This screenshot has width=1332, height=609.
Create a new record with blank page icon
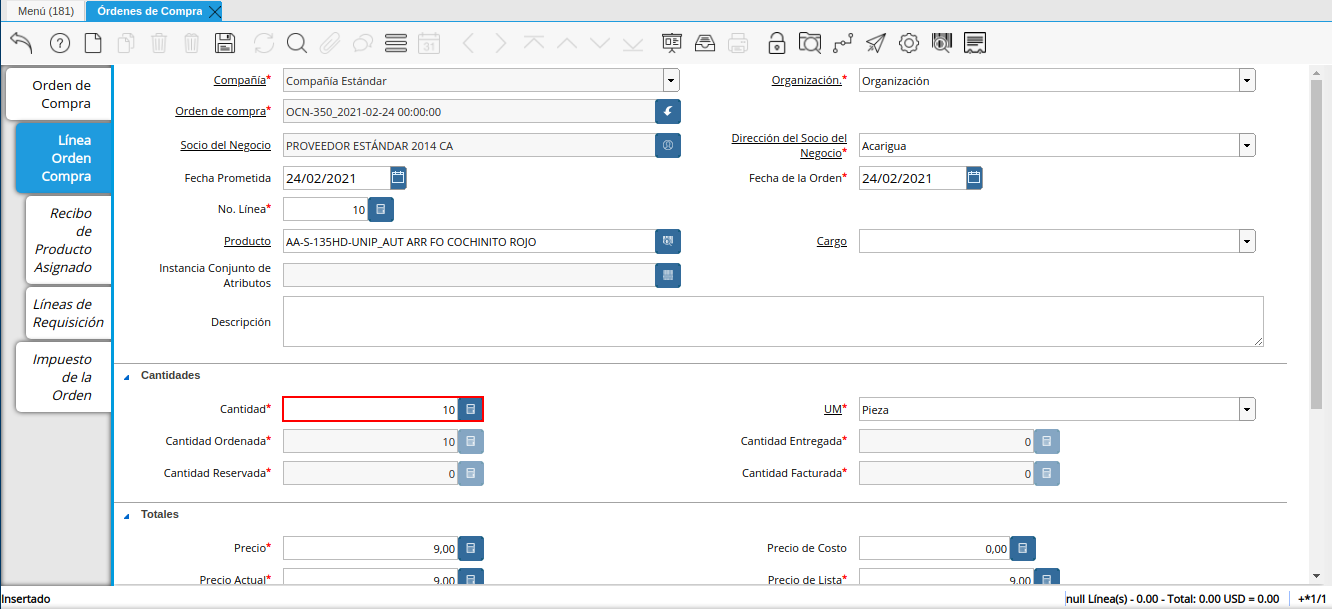pos(93,43)
